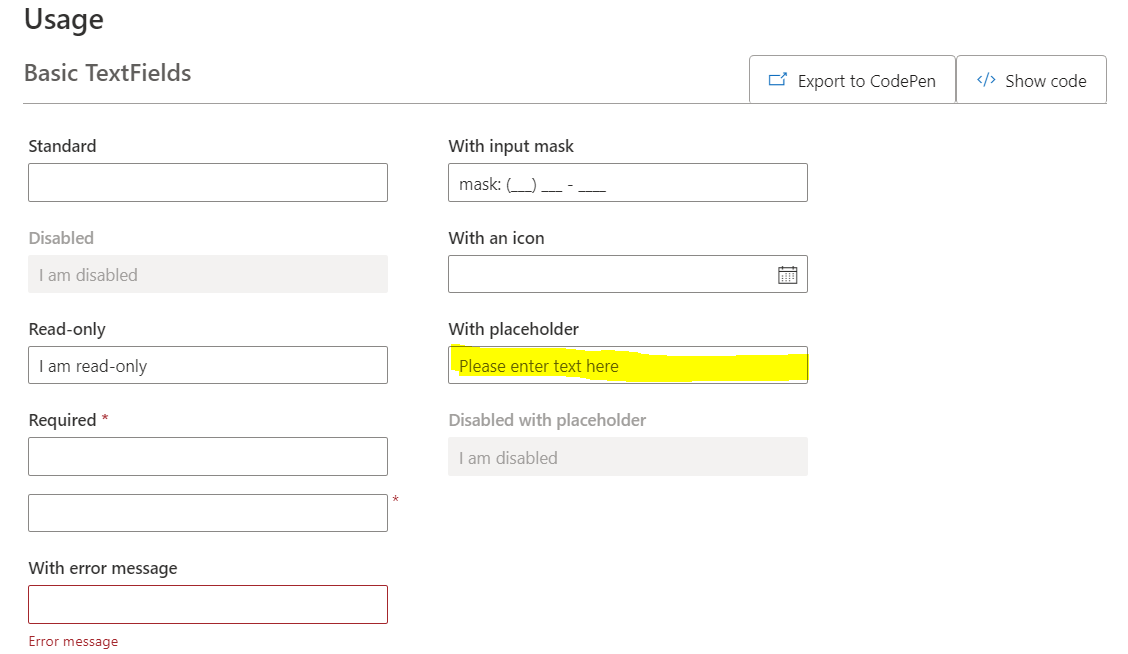Click the 'Standard' label

tap(63, 146)
